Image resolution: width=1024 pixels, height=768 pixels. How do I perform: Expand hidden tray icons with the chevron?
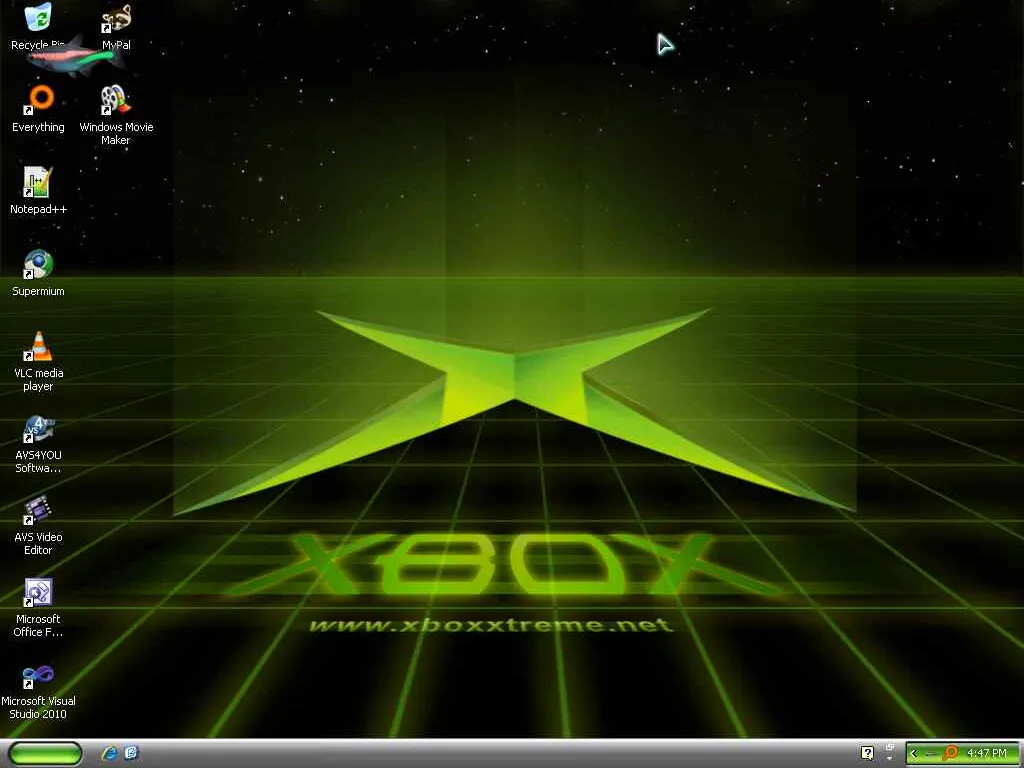914,754
